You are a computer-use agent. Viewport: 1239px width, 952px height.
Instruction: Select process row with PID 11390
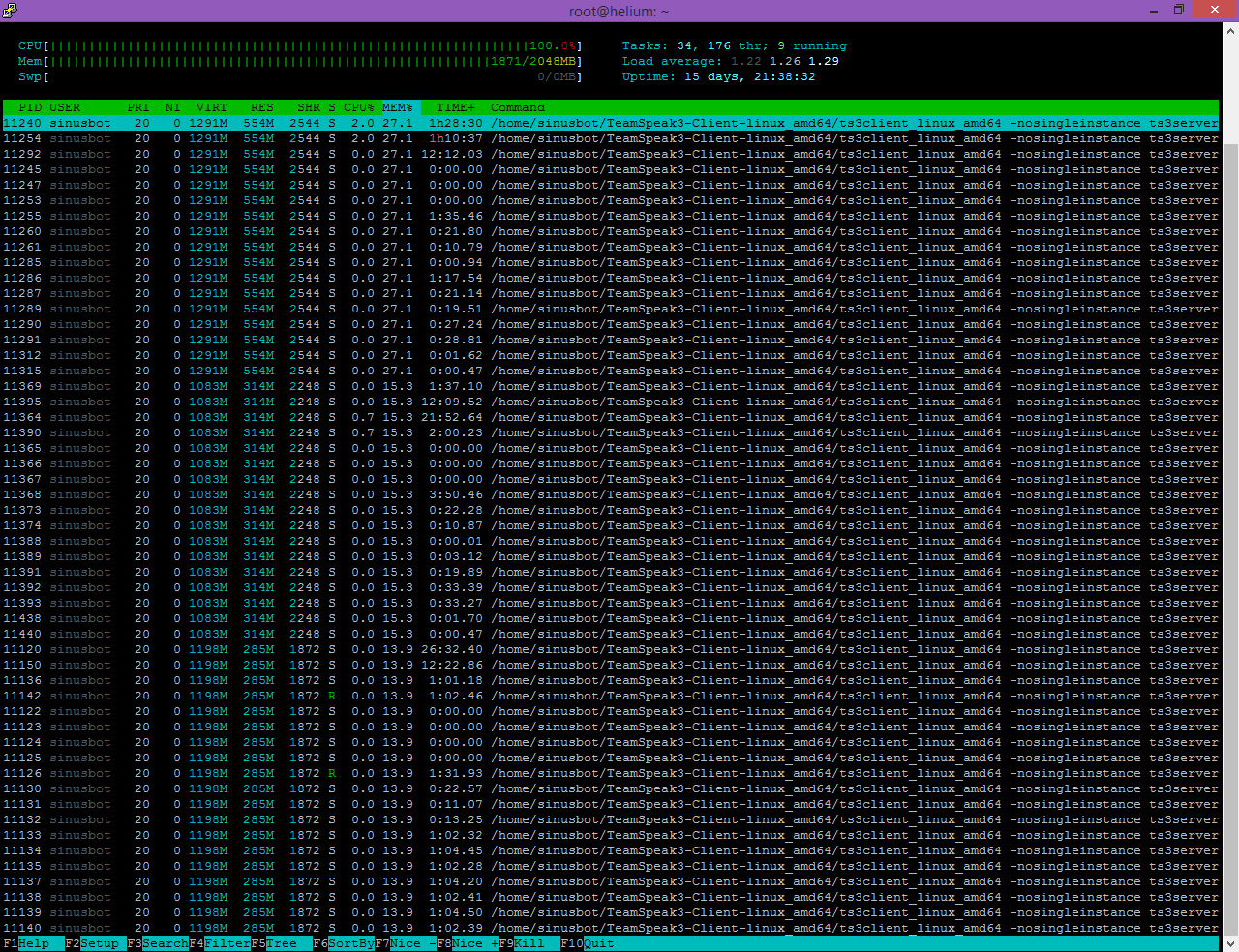(611, 432)
